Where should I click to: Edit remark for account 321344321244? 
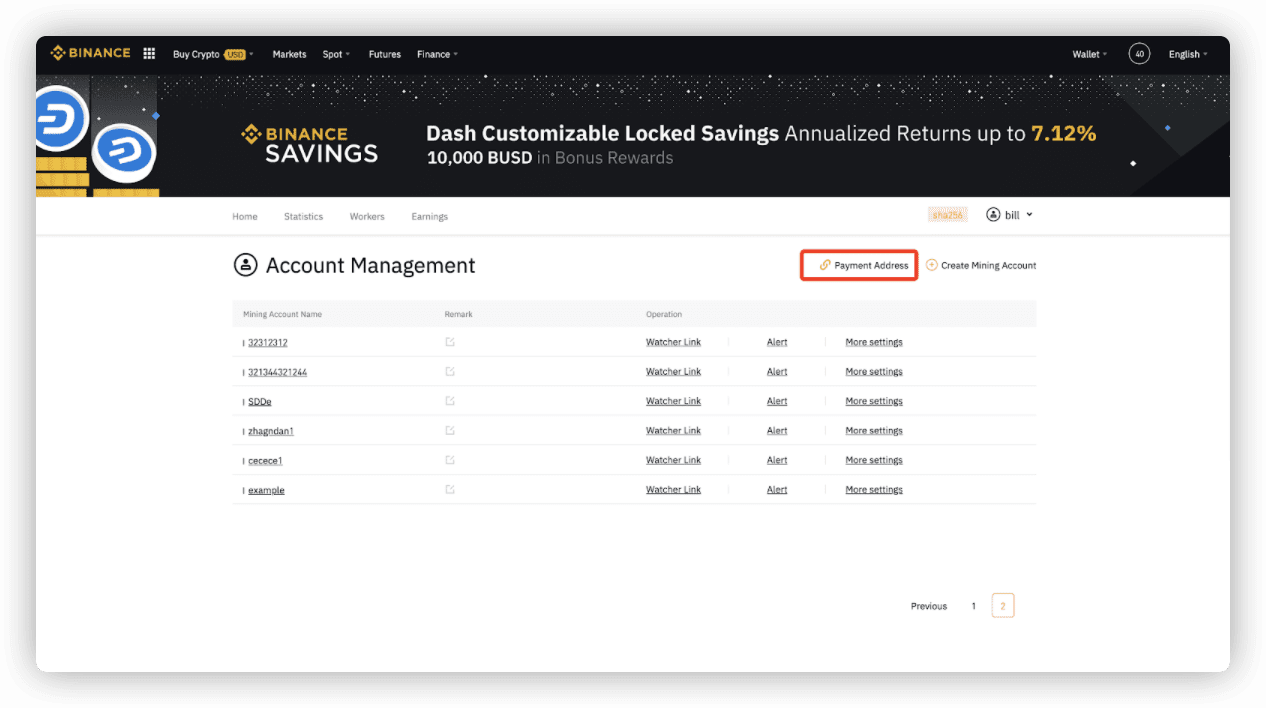(450, 371)
